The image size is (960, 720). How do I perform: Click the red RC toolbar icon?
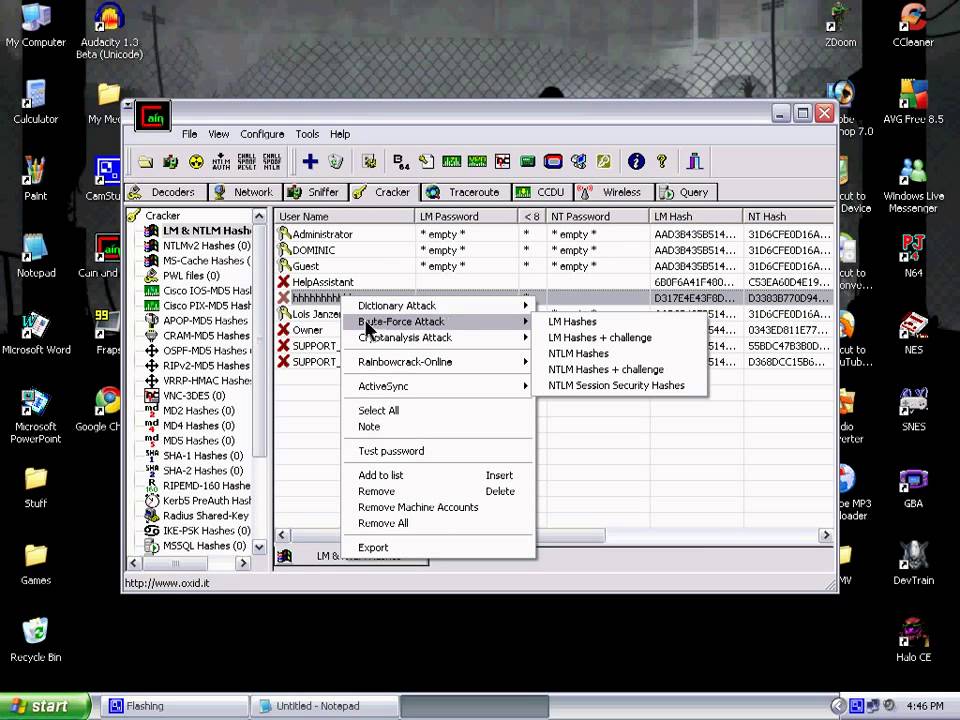503,162
